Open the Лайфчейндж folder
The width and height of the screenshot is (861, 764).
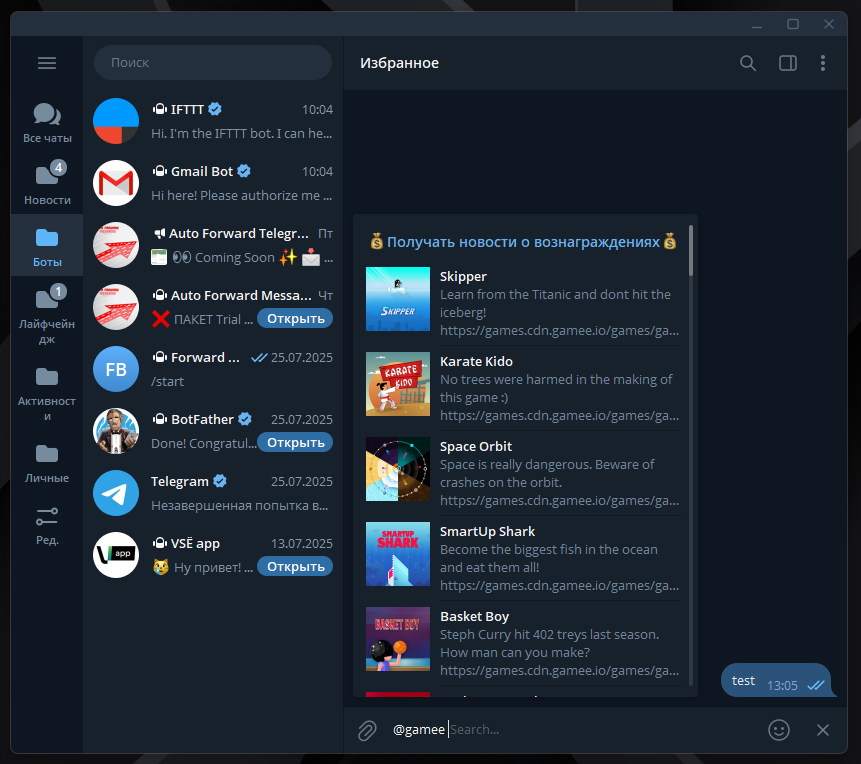pos(47,314)
